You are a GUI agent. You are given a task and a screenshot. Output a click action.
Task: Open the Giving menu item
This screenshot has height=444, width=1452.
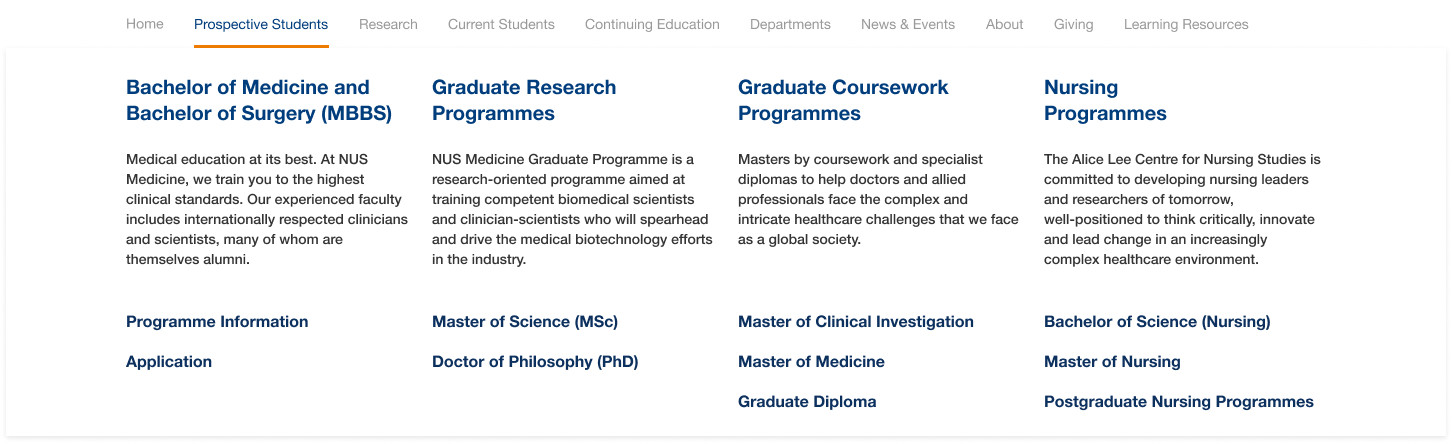coord(1073,24)
